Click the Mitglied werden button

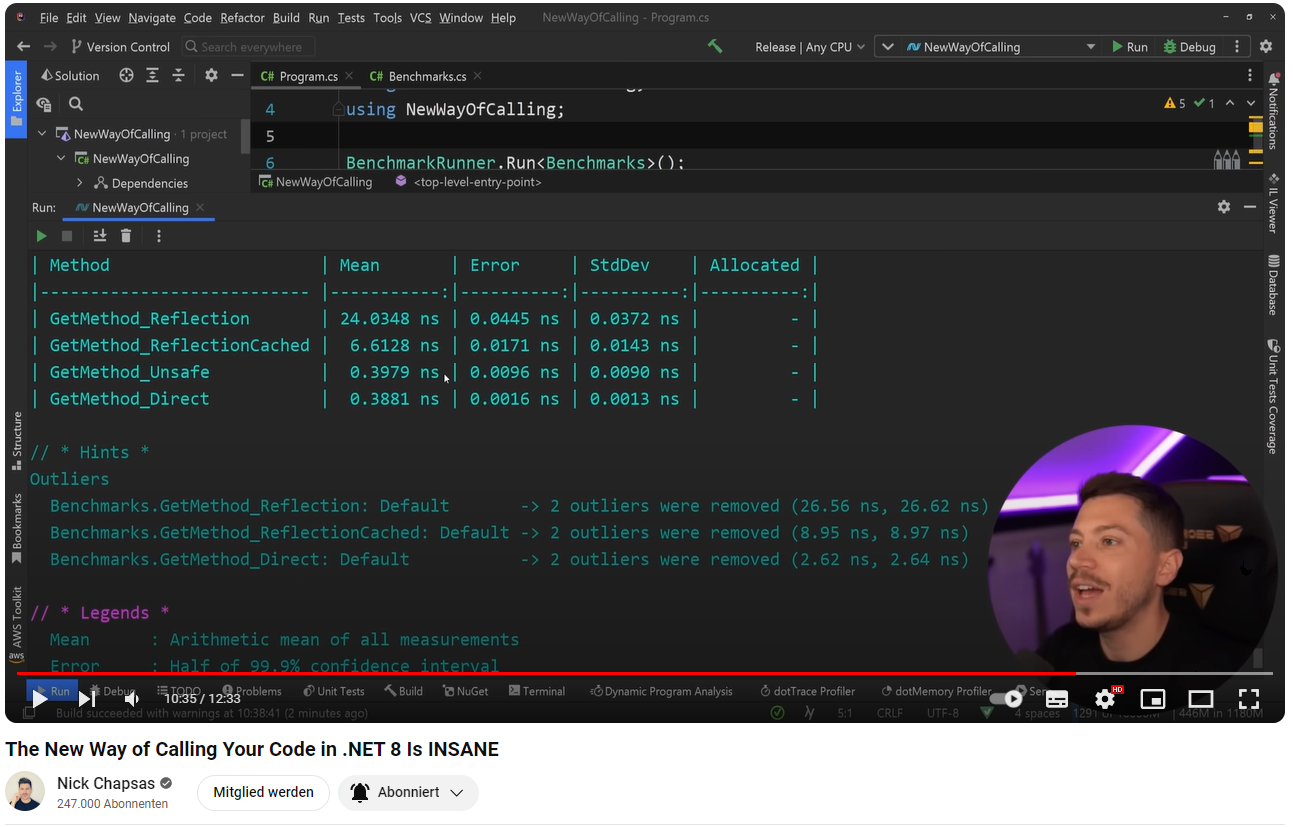(263, 792)
